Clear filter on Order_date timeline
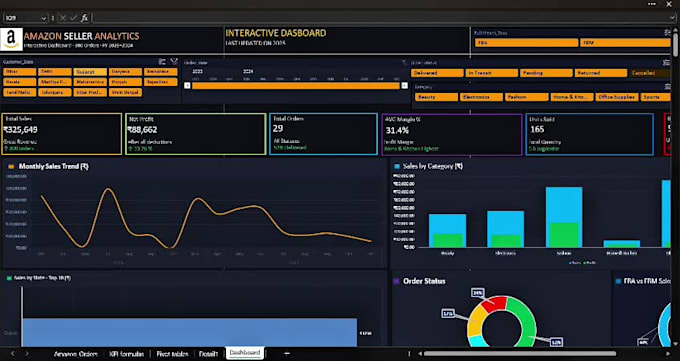Screen dimensions: 680x361 click(x=404, y=63)
